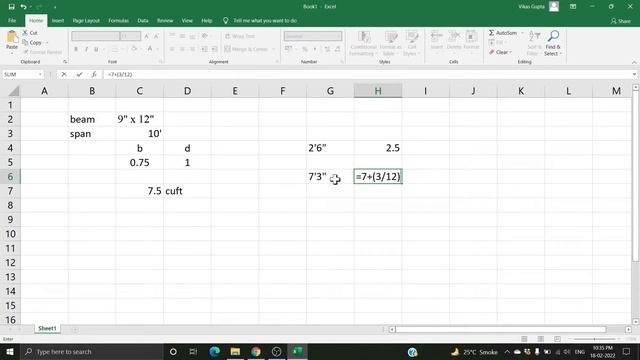Click the Undo arrow icon
Image resolution: width=640 pixels, height=360 pixels.
24,7
